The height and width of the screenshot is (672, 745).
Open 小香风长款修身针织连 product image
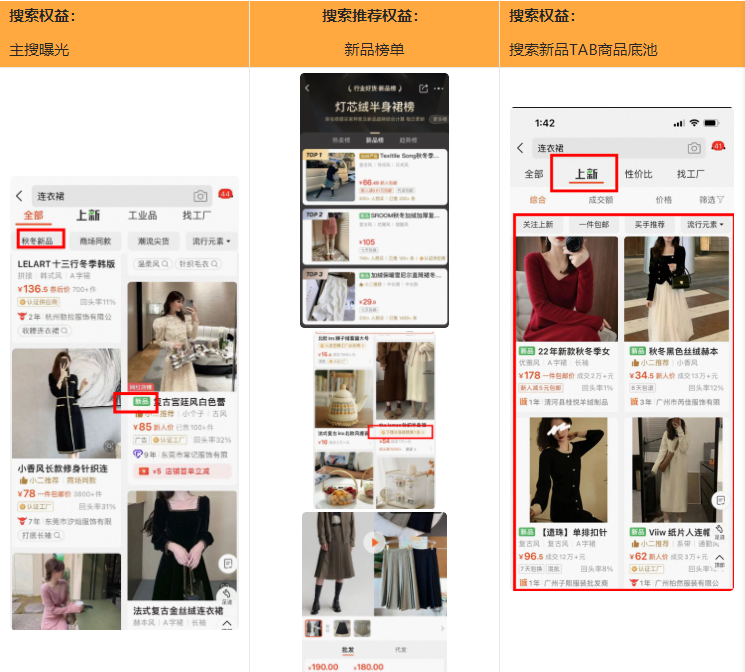[x=66, y=403]
